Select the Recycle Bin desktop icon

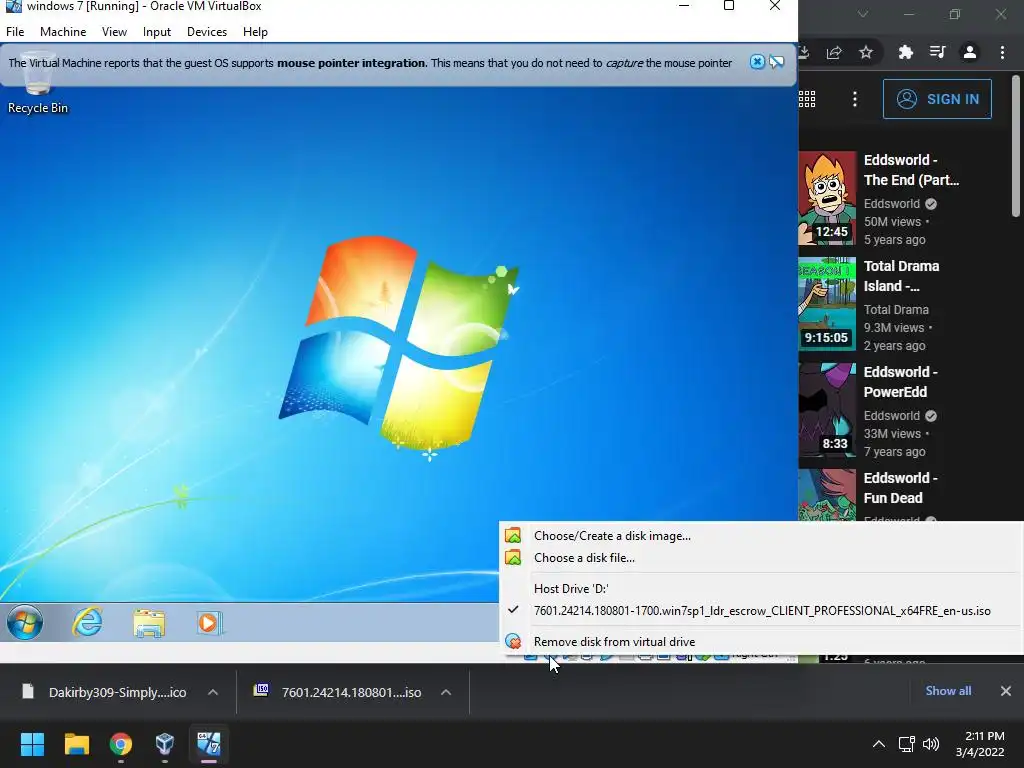[37, 84]
